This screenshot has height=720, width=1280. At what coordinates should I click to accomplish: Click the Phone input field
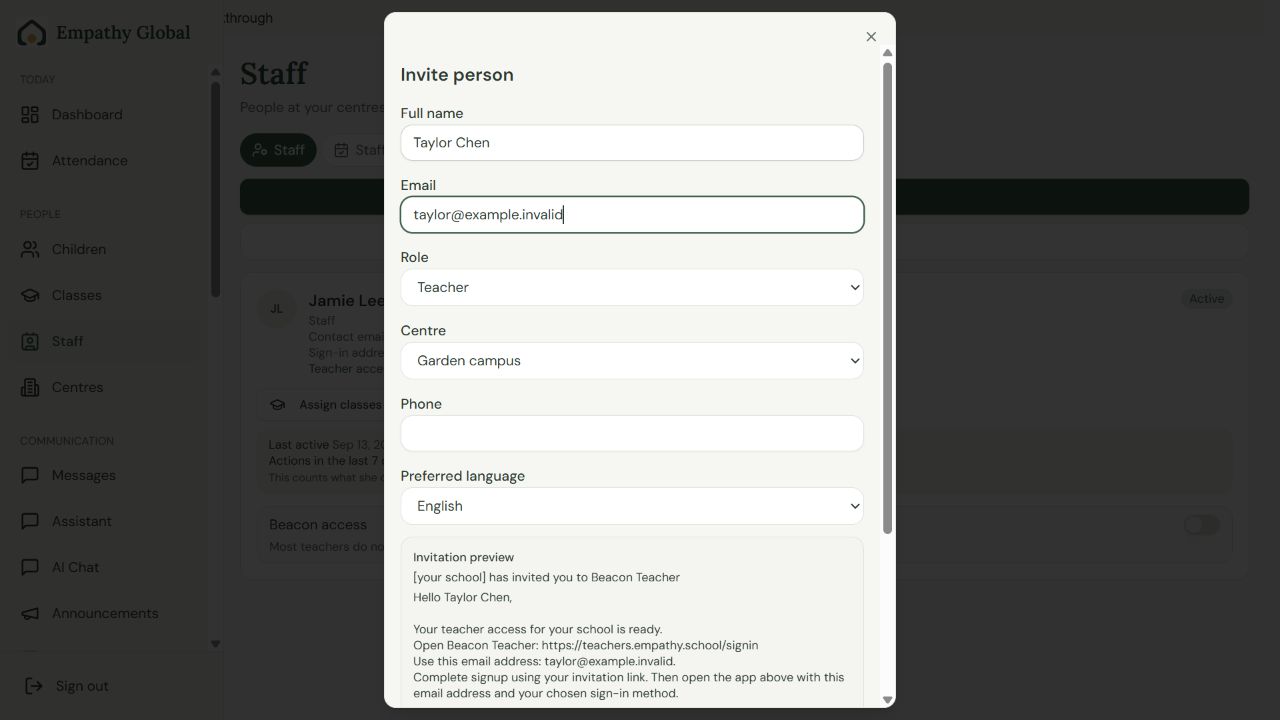(x=632, y=434)
